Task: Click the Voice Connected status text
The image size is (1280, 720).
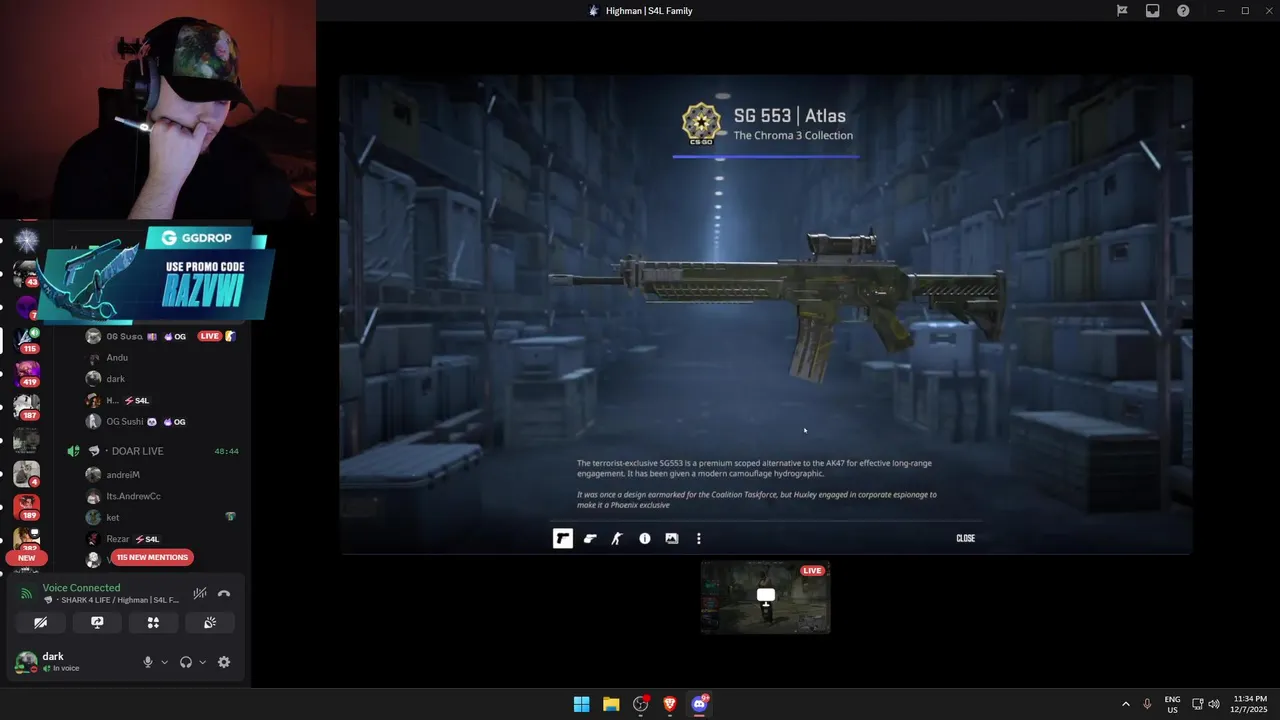Action: pos(81,588)
